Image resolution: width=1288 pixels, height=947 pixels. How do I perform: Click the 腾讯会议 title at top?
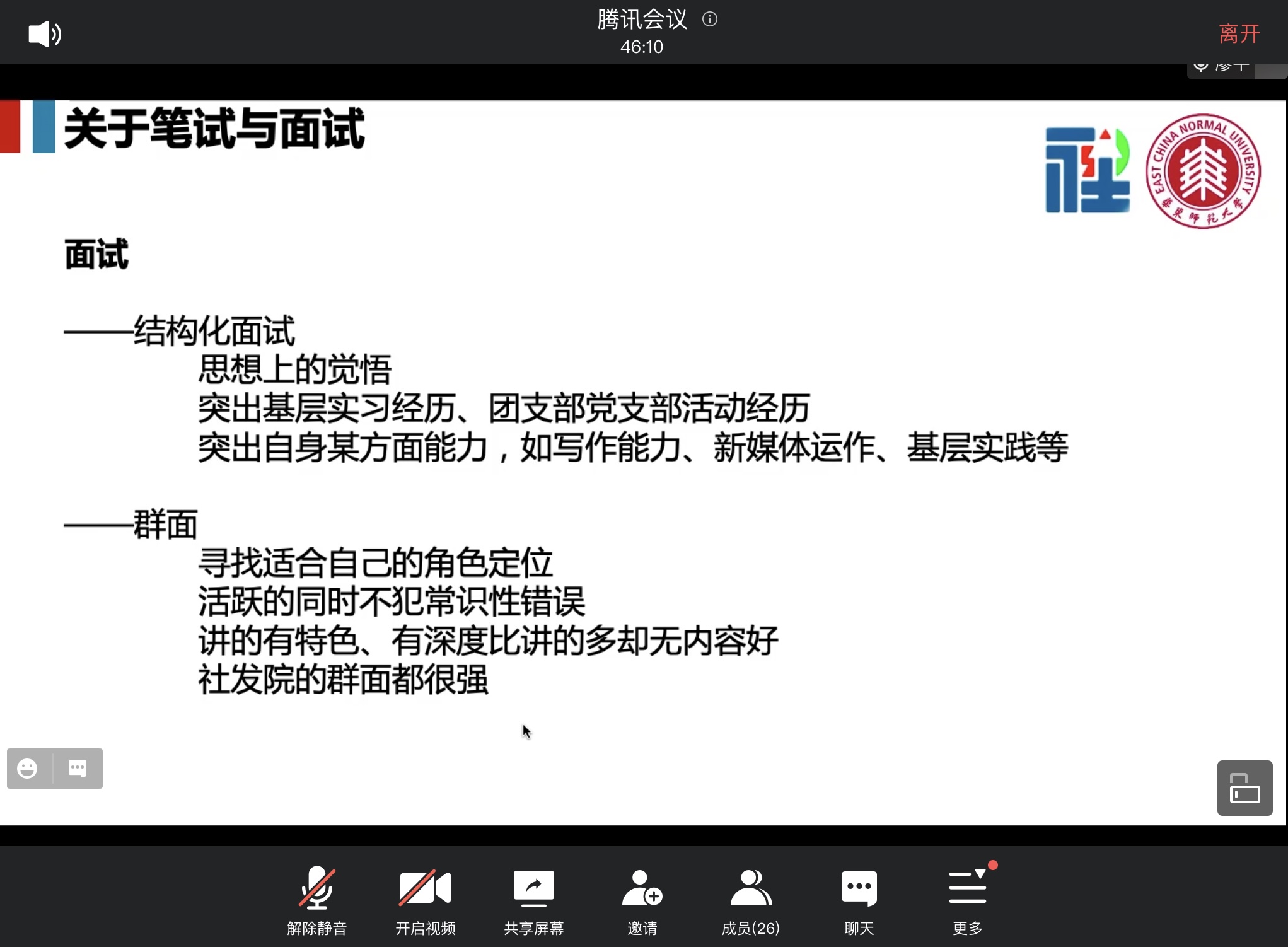click(642, 20)
